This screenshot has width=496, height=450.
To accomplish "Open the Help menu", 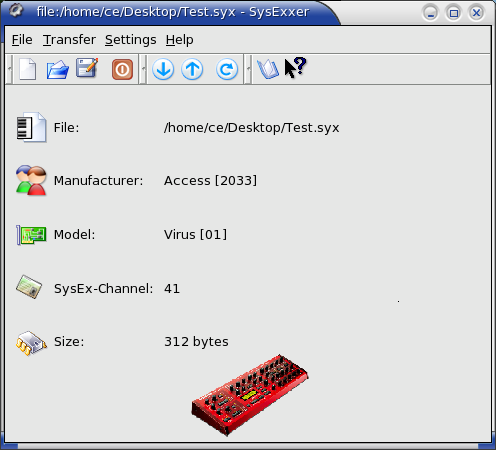I will click(x=179, y=40).
